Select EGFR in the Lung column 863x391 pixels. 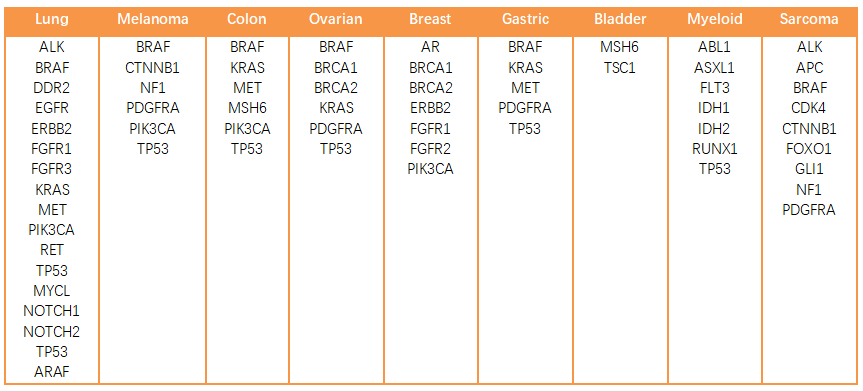pyautogui.click(x=52, y=108)
